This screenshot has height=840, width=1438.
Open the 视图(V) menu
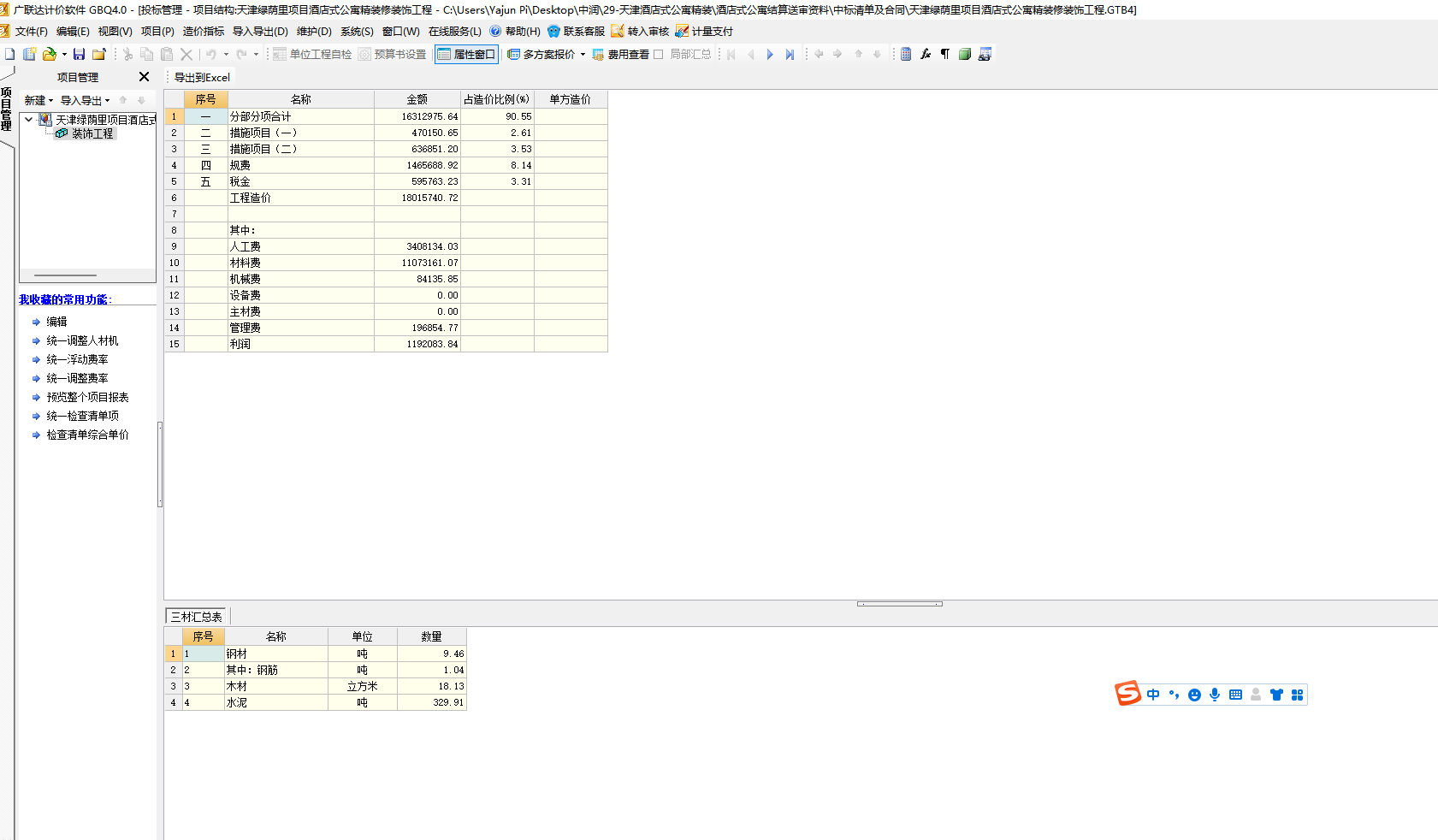coord(115,32)
